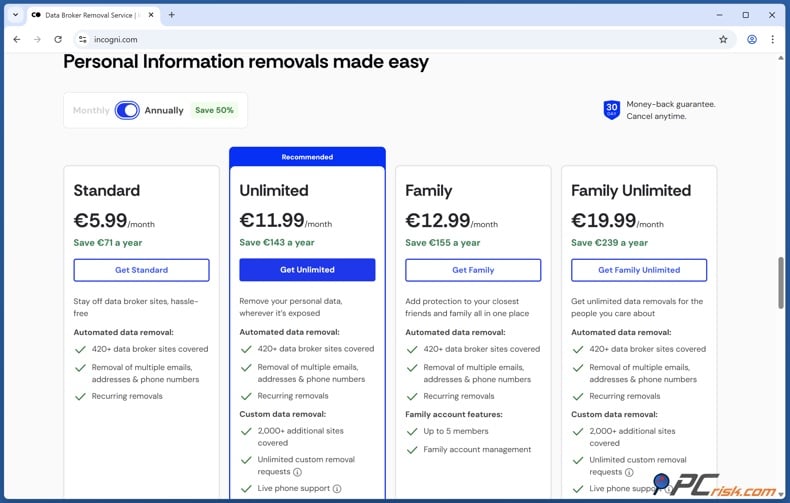Click the Get Unlimited button
This screenshot has width=790, height=503.
point(307,270)
